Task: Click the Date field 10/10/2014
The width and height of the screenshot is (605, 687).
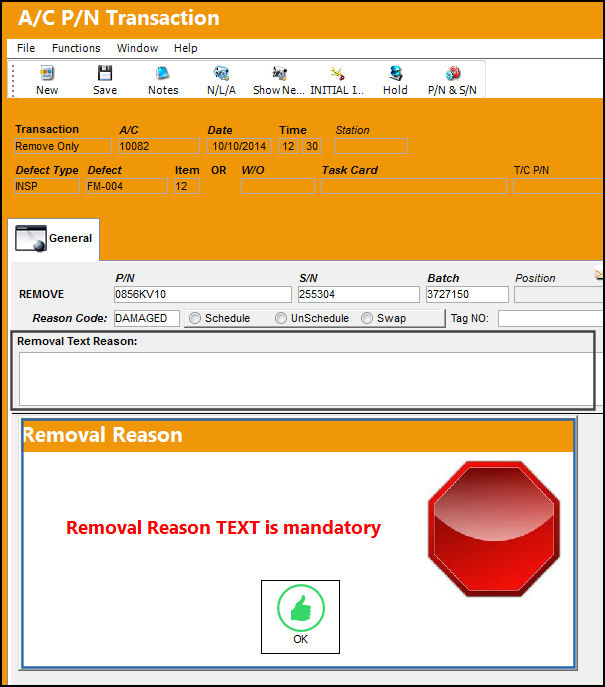Action: [239, 146]
